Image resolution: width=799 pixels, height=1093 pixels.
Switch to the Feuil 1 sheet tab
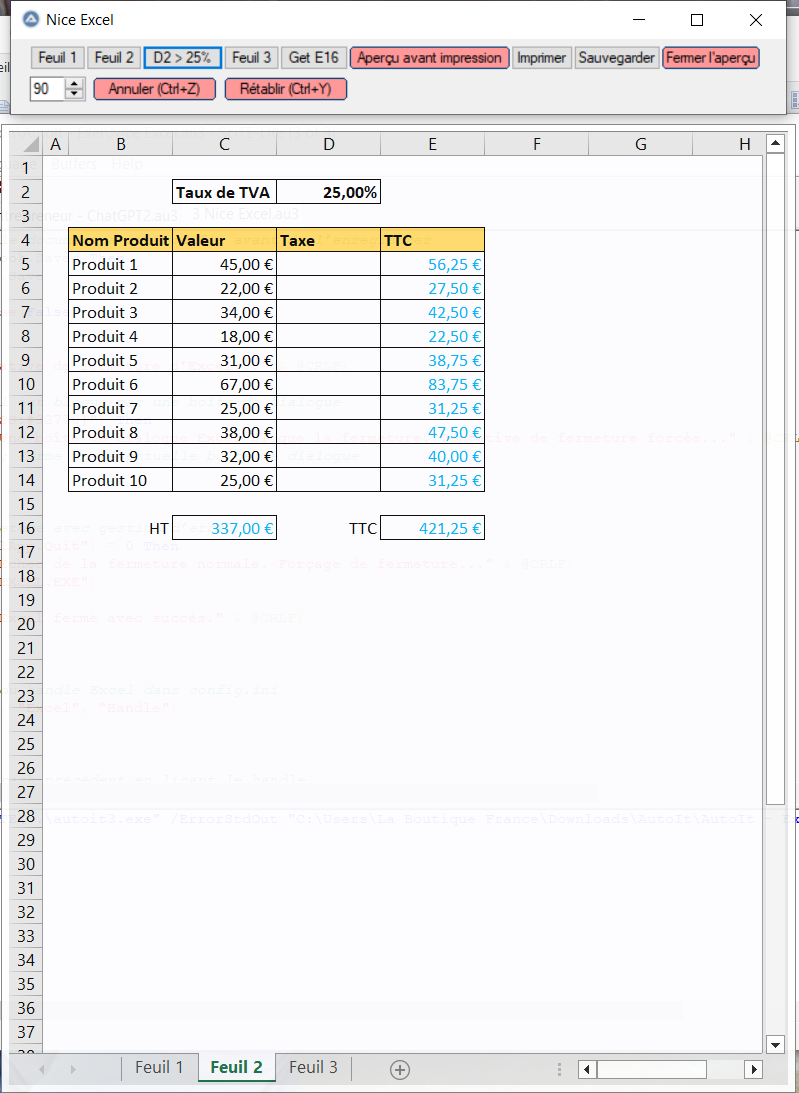(159, 1067)
